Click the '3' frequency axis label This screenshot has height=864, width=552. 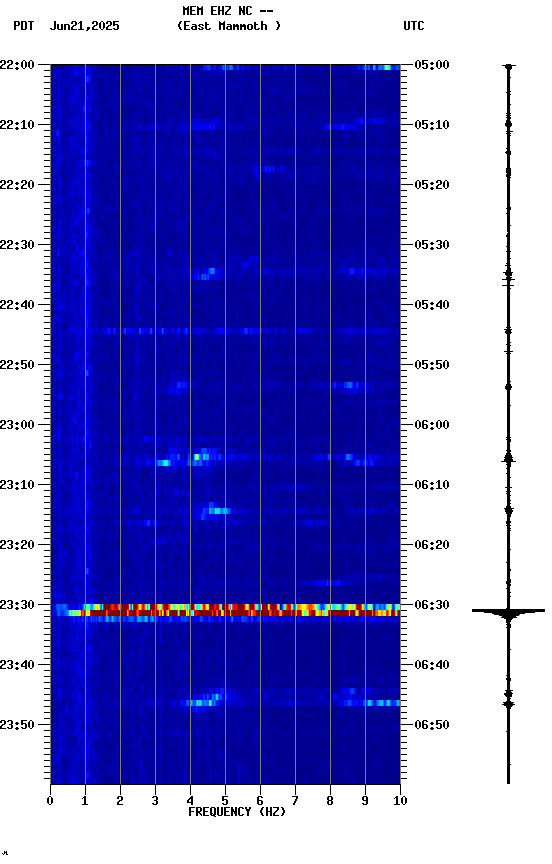tap(155, 801)
